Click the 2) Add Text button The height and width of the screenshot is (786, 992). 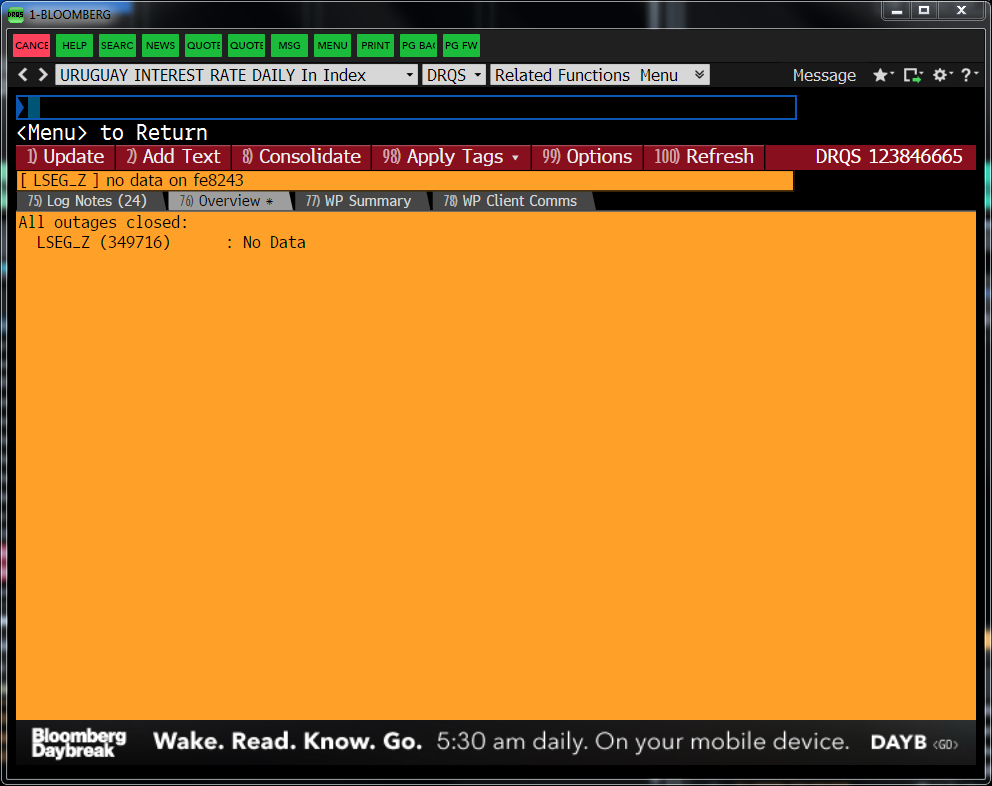(173, 157)
